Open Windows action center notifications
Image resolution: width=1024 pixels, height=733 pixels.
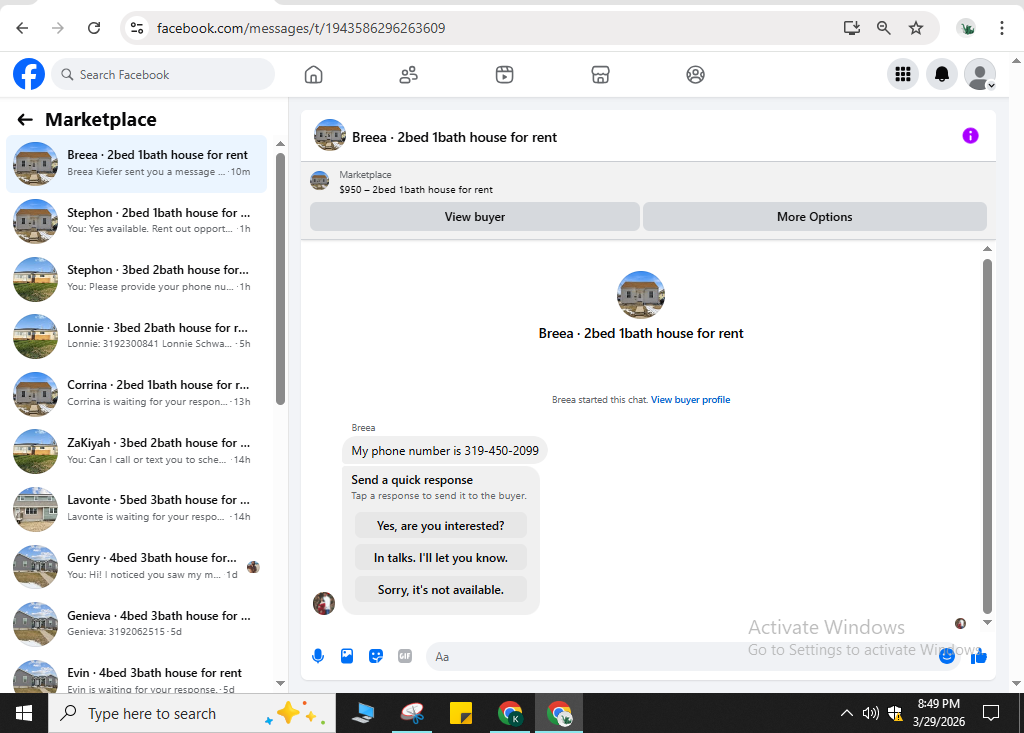(x=991, y=713)
